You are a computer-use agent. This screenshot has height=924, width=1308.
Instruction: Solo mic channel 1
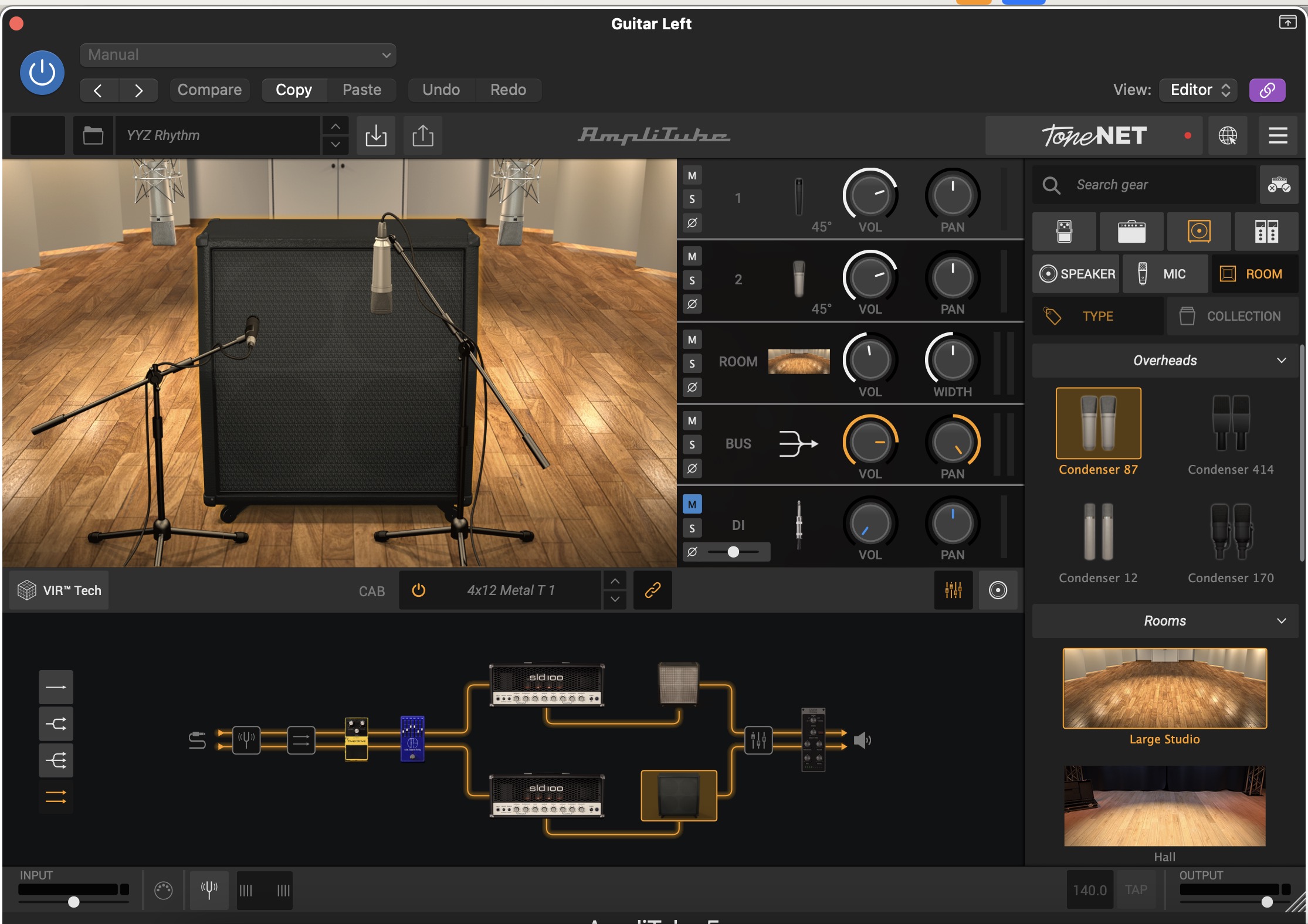point(692,199)
